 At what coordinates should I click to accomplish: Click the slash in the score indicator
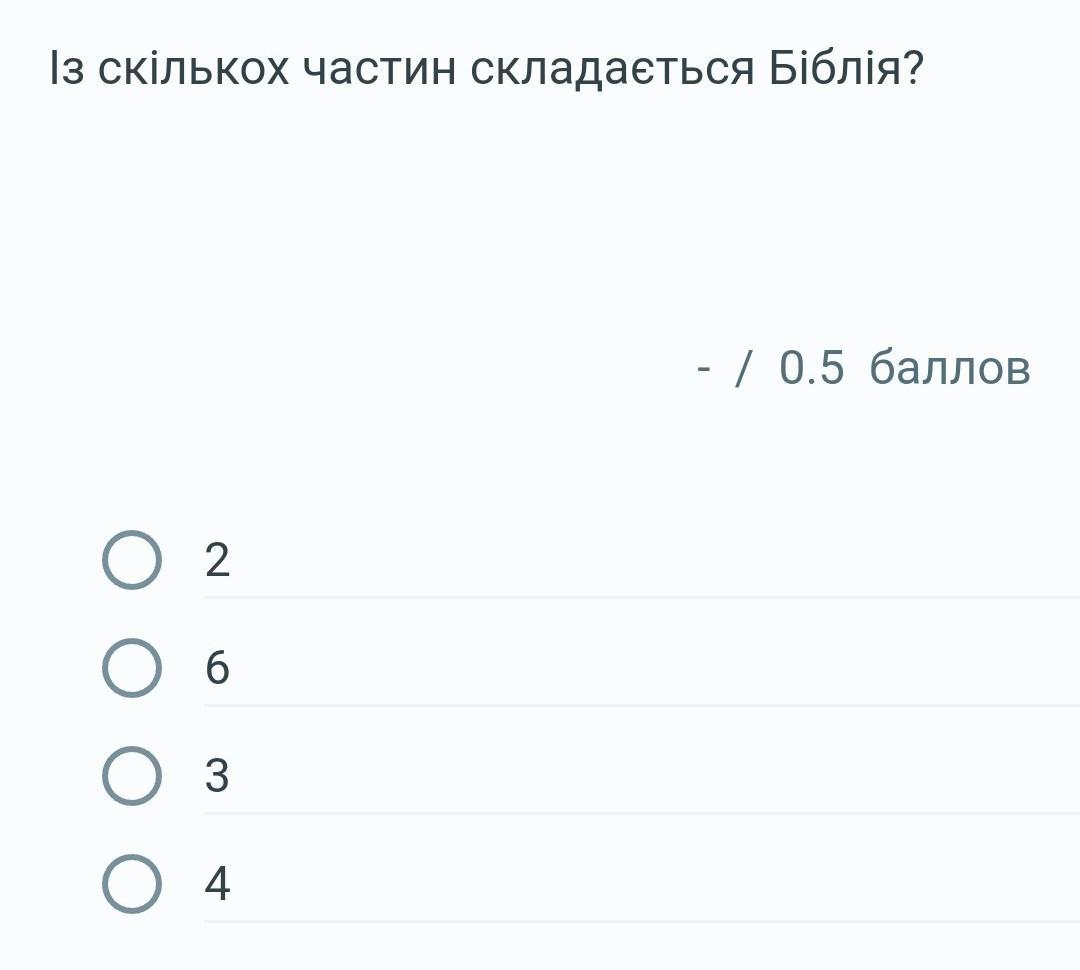pos(742,367)
